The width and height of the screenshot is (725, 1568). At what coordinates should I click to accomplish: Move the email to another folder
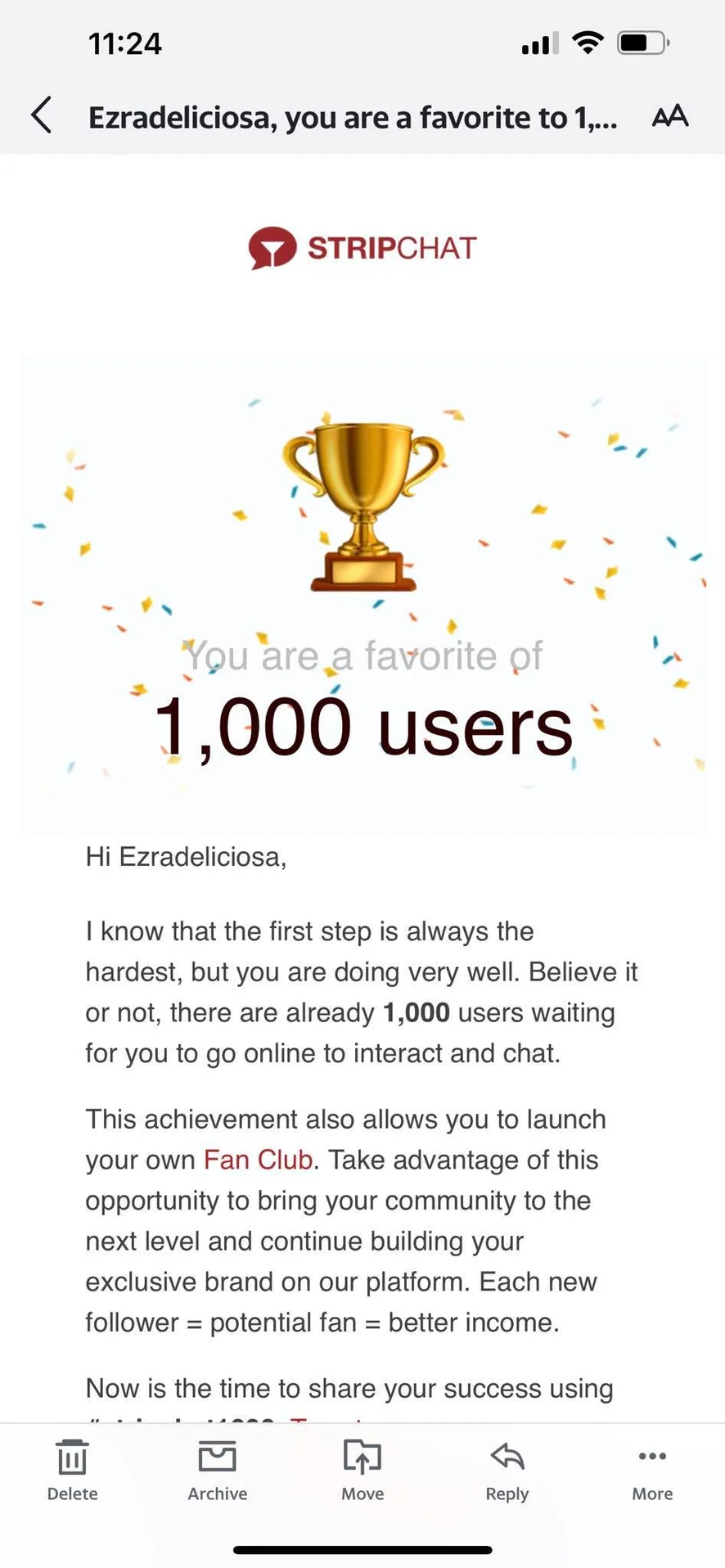click(362, 1470)
